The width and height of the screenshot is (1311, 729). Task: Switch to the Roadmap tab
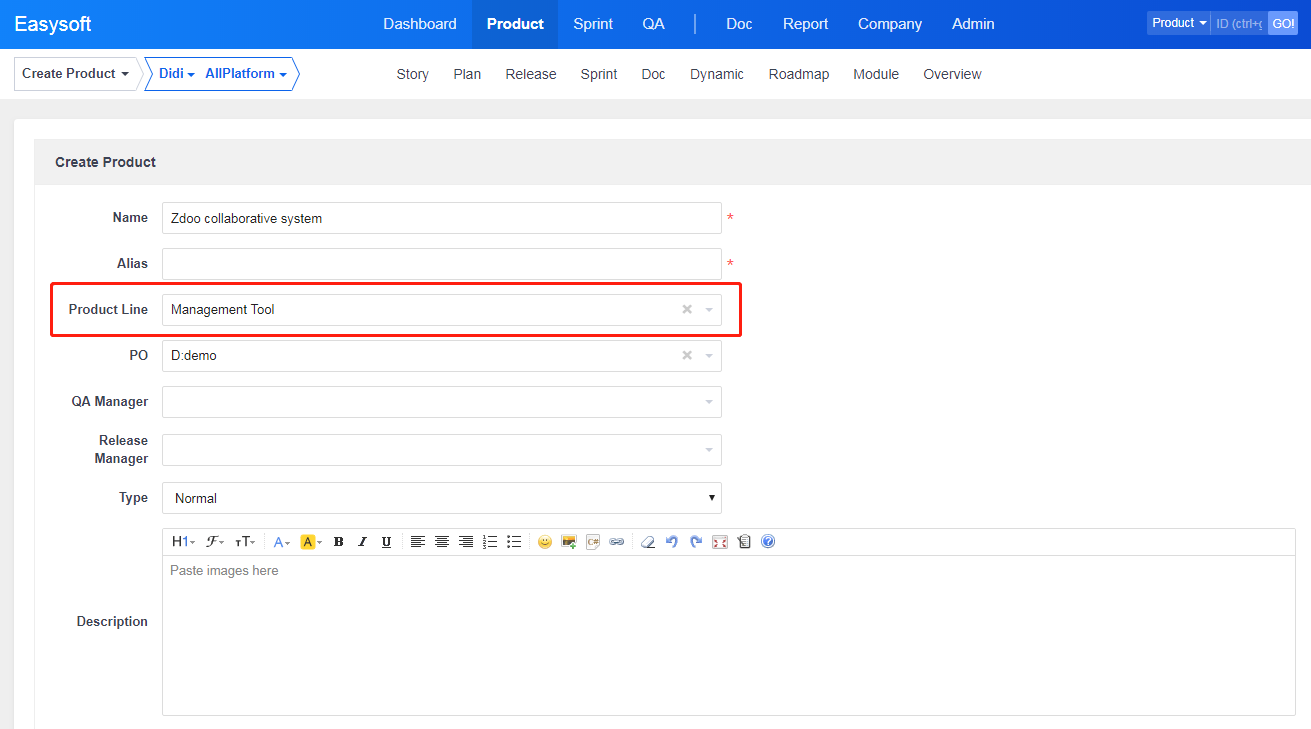[x=798, y=74]
